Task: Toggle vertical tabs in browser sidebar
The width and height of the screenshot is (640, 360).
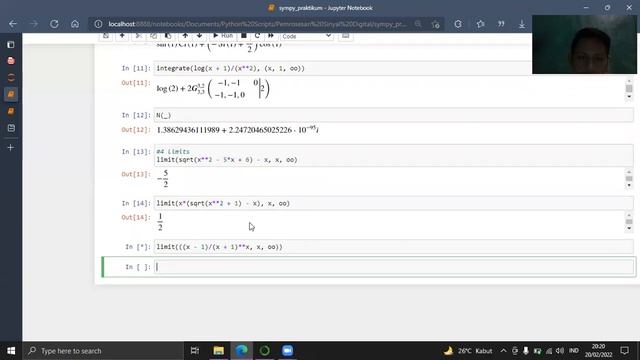Action: (x=11, y=44)
